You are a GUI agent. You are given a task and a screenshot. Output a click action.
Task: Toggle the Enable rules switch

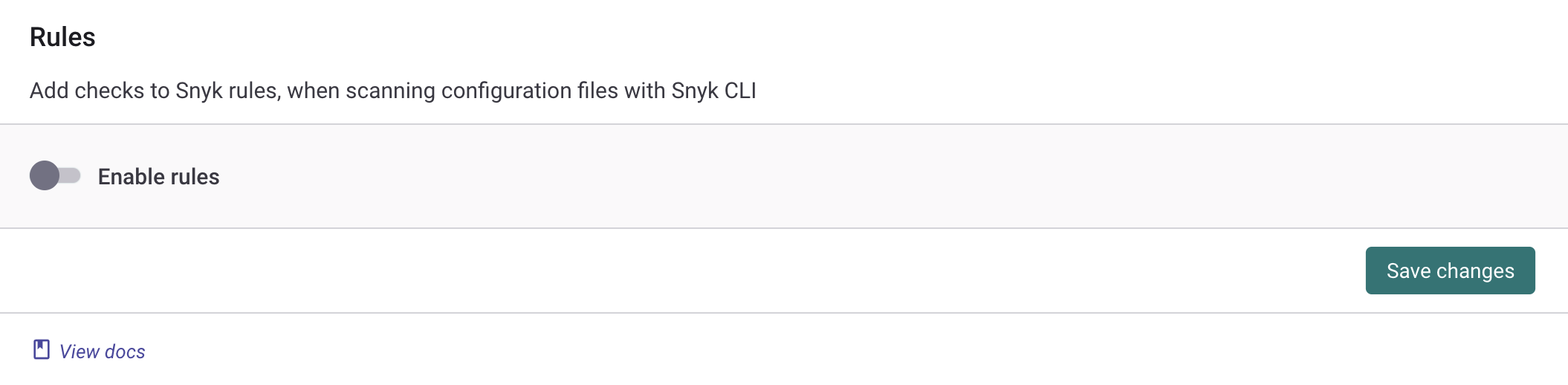[55, 176]
